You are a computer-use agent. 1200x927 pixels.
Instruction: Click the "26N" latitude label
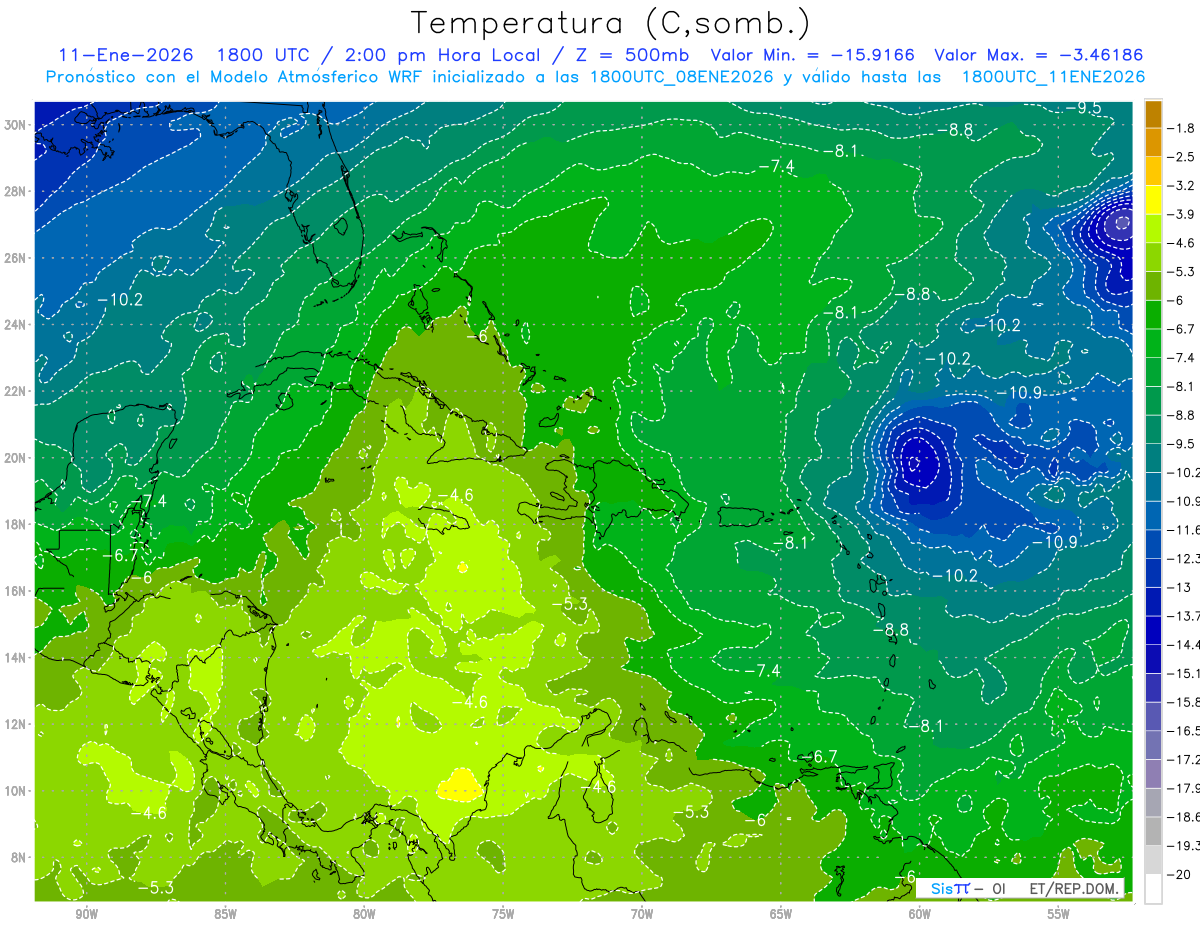click(x=17, y=258)
